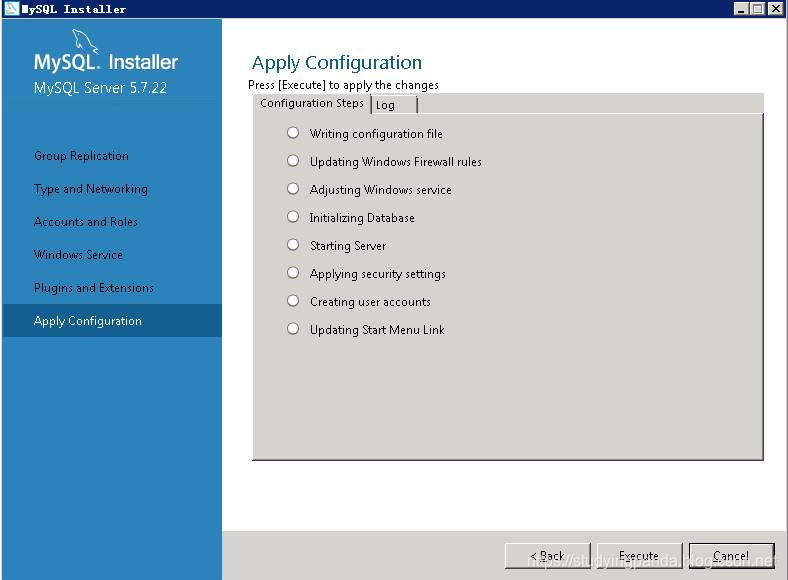Click the 'Creating user accounts' text

click(x=370, y=302)
